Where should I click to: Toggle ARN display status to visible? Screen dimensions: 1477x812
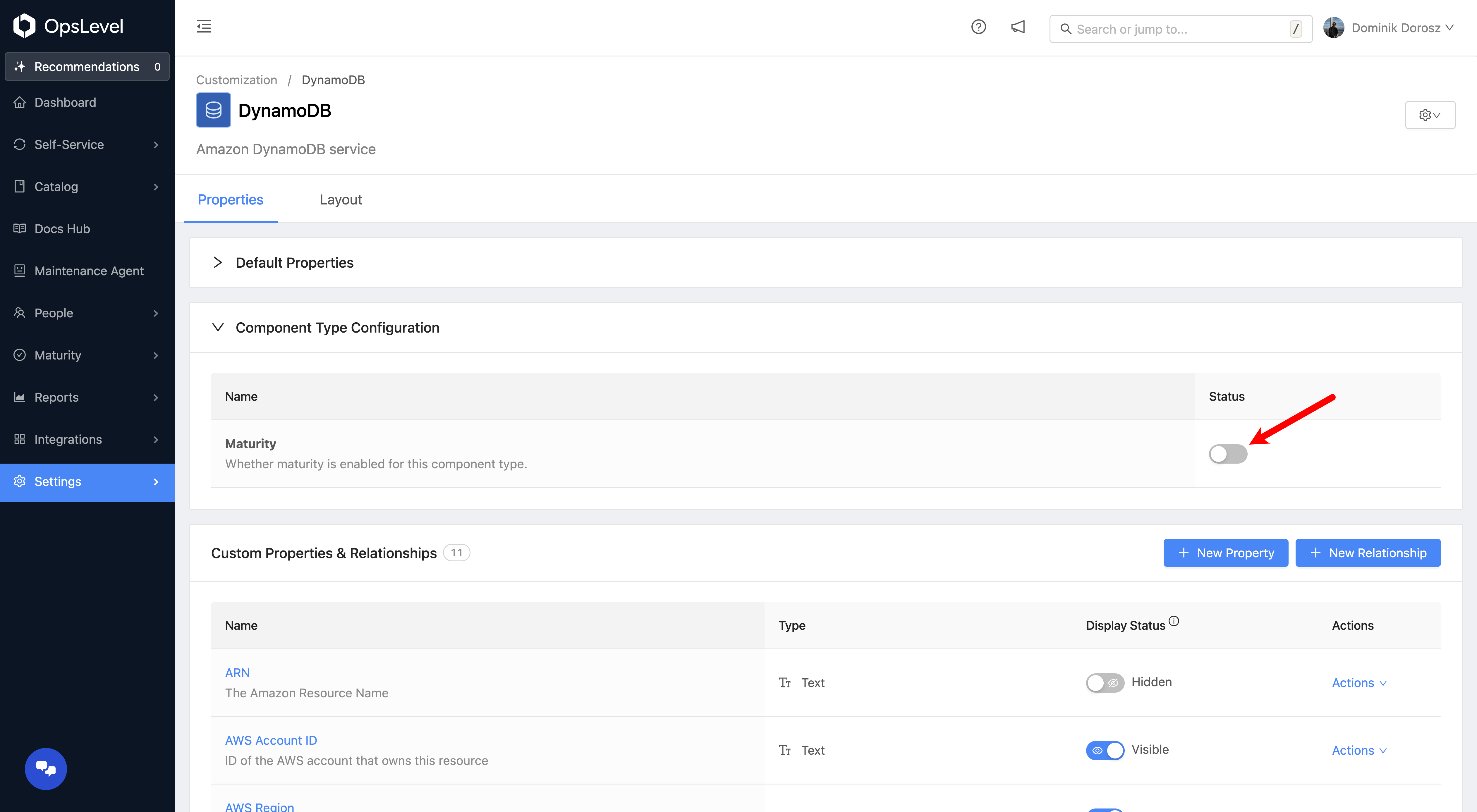click(x=1104, y=682)
